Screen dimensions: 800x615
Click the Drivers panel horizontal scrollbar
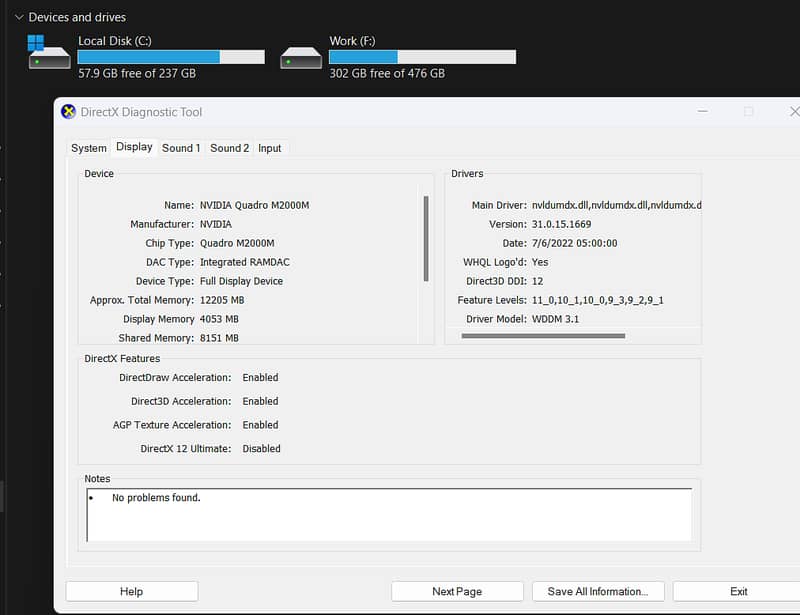[543, 336]
